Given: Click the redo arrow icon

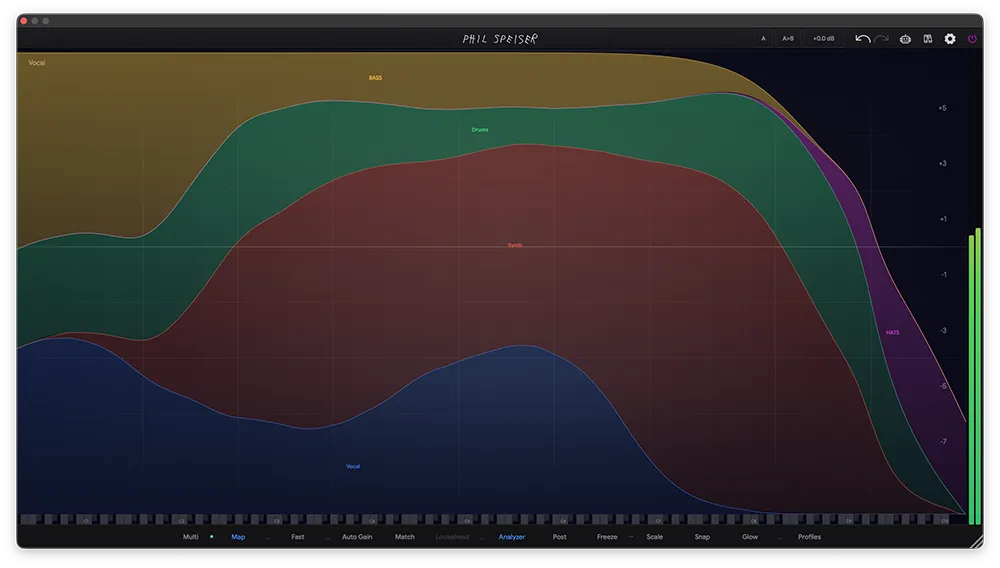Looking at the screenshot, I should pyautogui.click(x=881, y=39).
